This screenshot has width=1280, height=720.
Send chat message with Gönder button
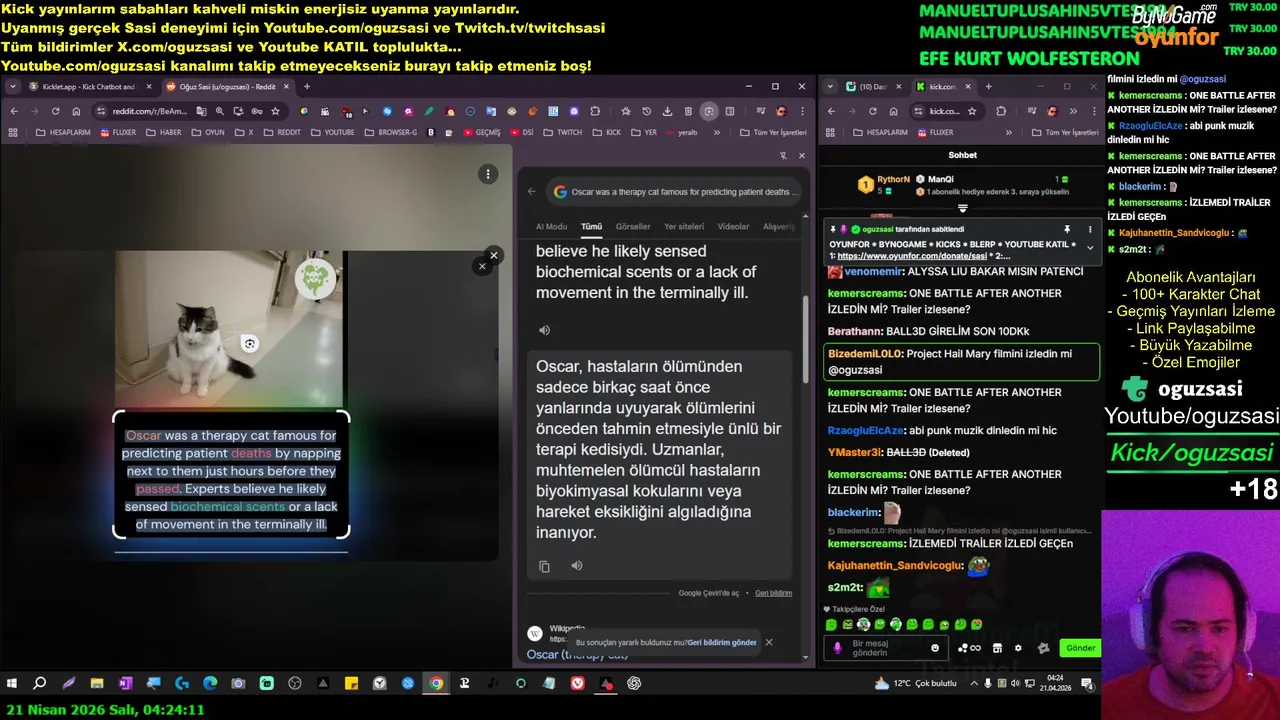(1080, 648)
